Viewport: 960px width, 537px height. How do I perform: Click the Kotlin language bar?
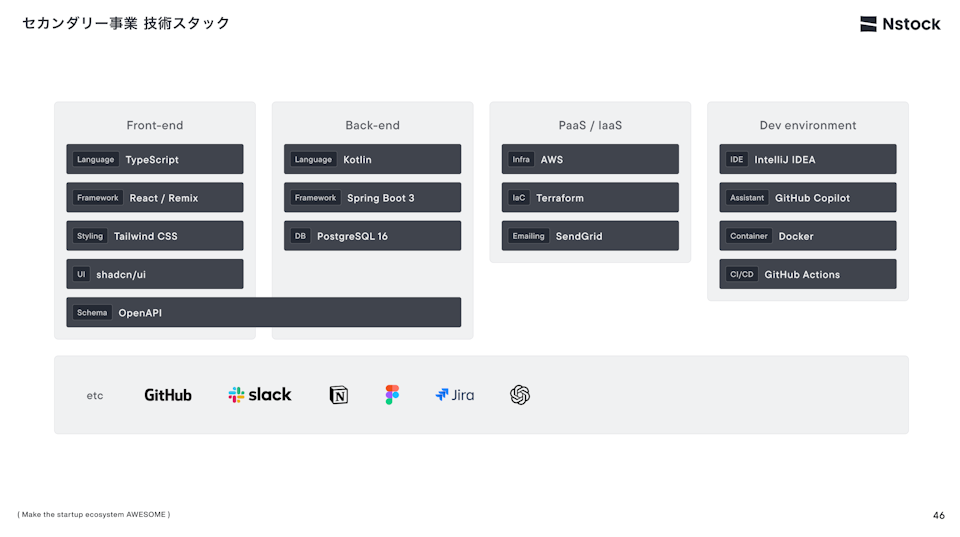pos(372,159)
